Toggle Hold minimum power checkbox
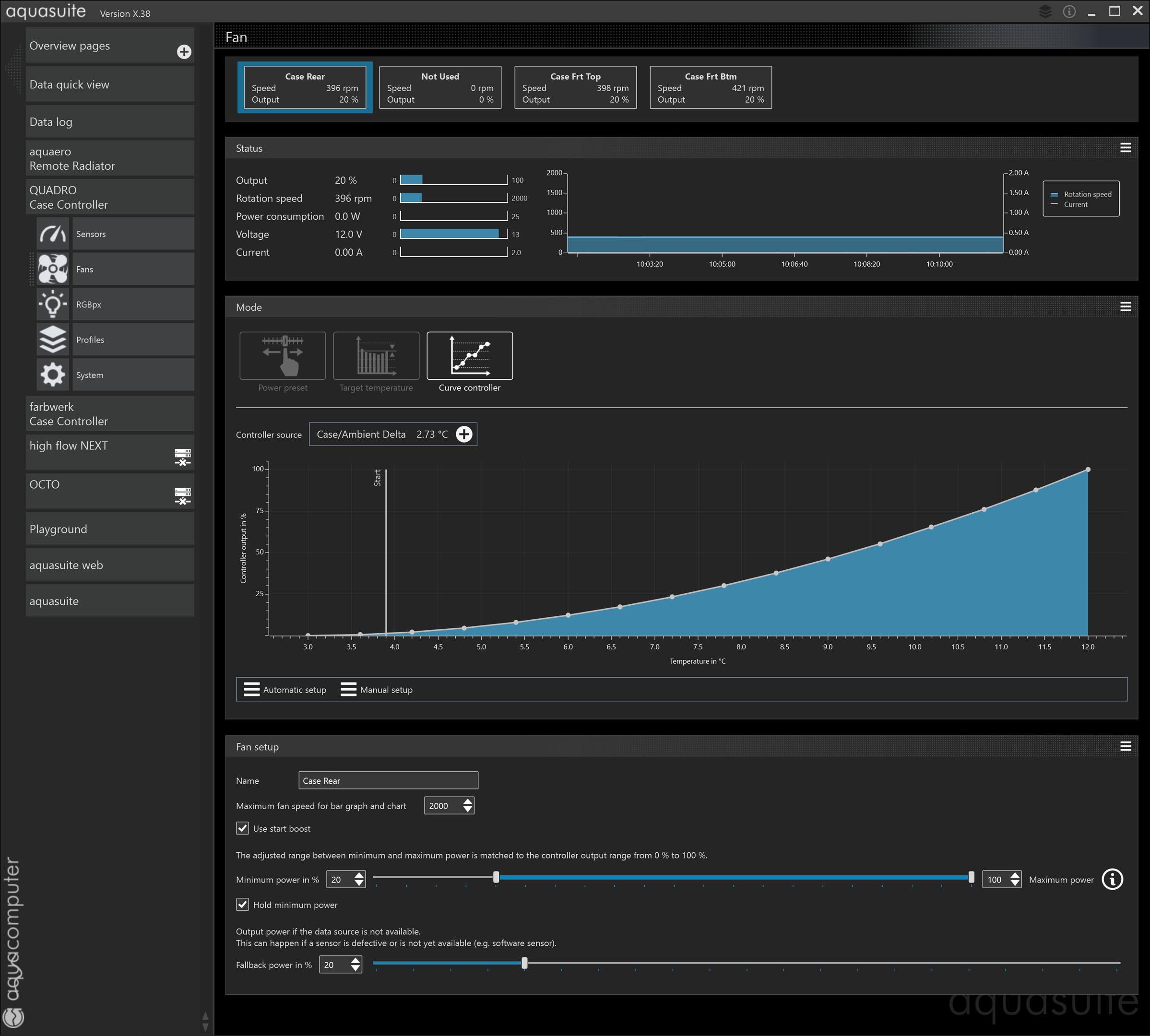Viewport: 1150px width, 1036px height. click(243, 905)
